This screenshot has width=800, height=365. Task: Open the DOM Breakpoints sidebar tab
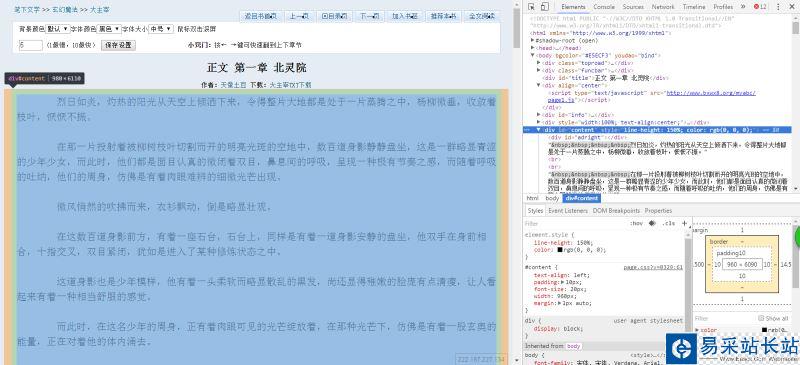(x=616, y=210)
